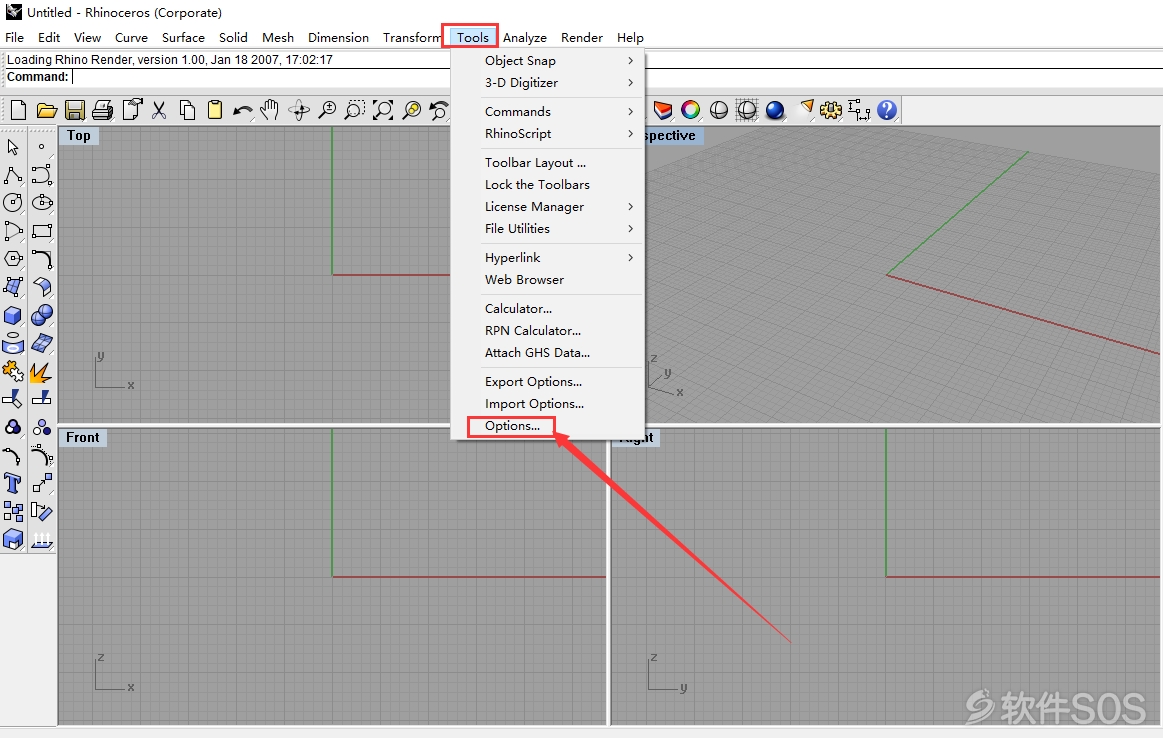Screen dimensions: 1163x738
Task: Click the Boolean spheres icon
Action: point(42,315)
